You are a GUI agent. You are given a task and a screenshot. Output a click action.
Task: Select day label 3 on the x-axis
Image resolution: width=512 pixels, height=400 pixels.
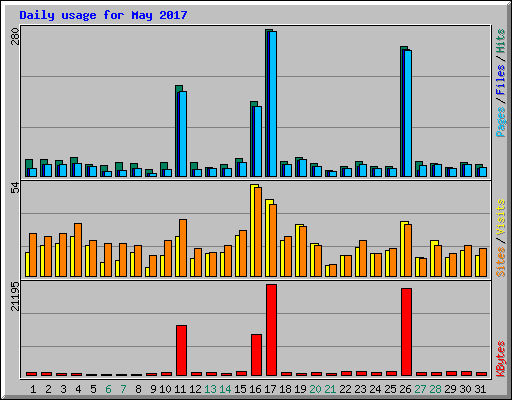[x=63, y=389]
